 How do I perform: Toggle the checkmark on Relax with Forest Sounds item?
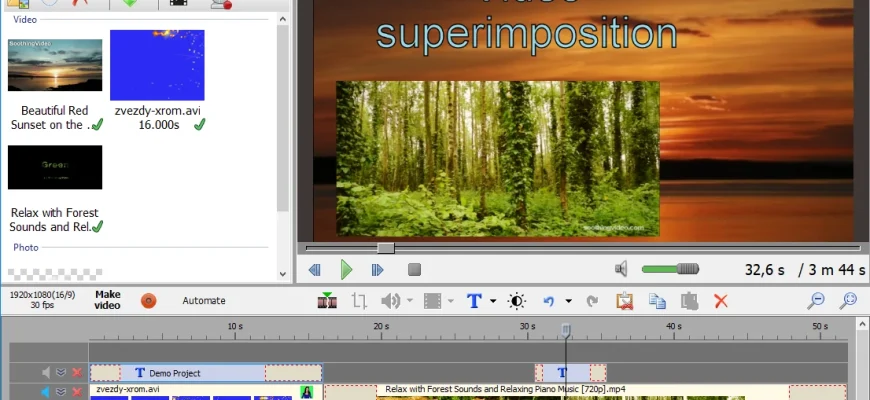click(x=97, y=226)
